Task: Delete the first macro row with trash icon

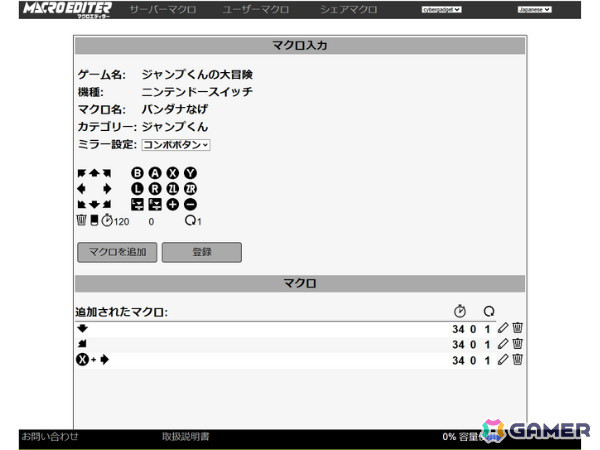Action: [x=517, y=328]
